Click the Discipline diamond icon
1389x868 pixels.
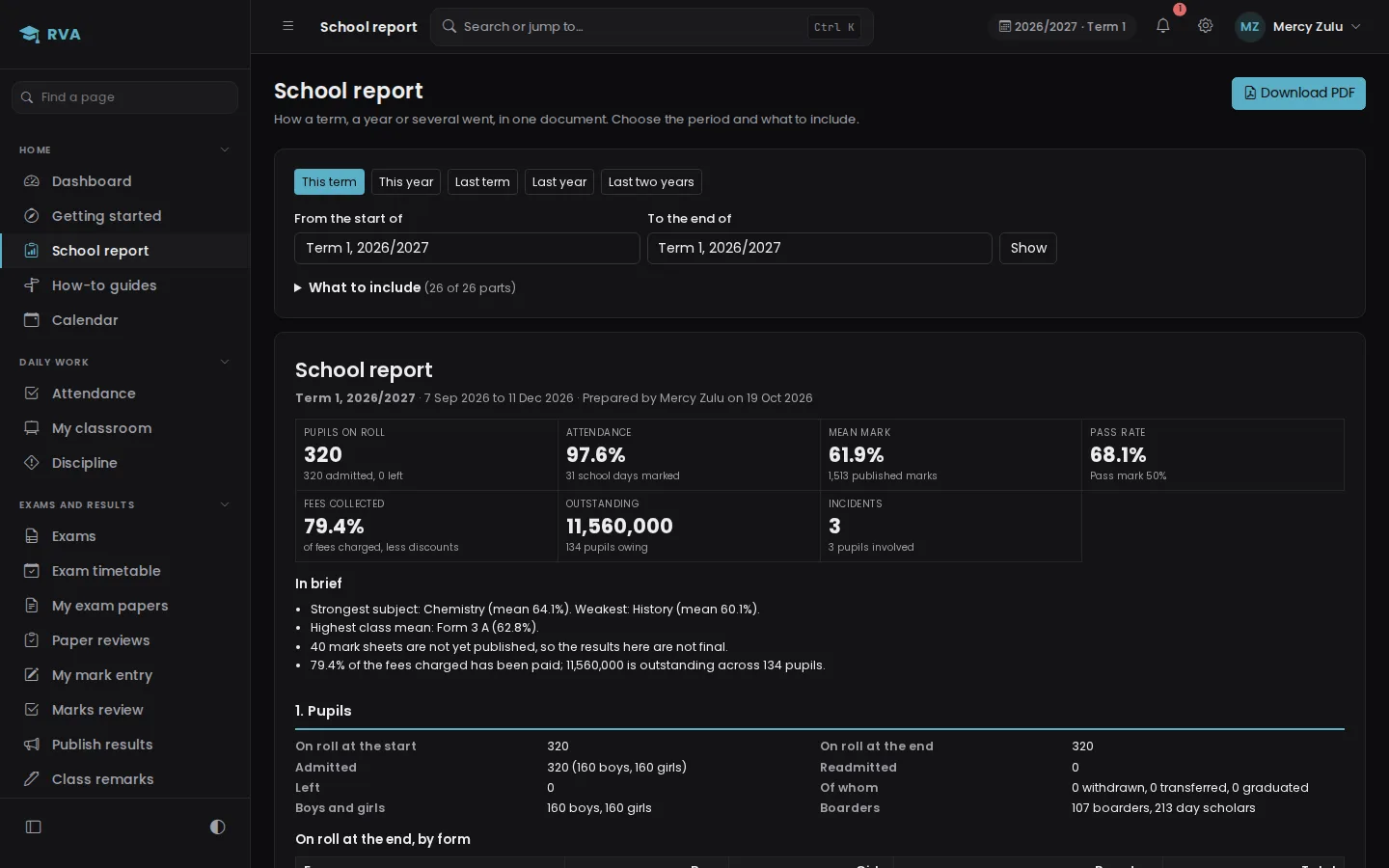32,463
